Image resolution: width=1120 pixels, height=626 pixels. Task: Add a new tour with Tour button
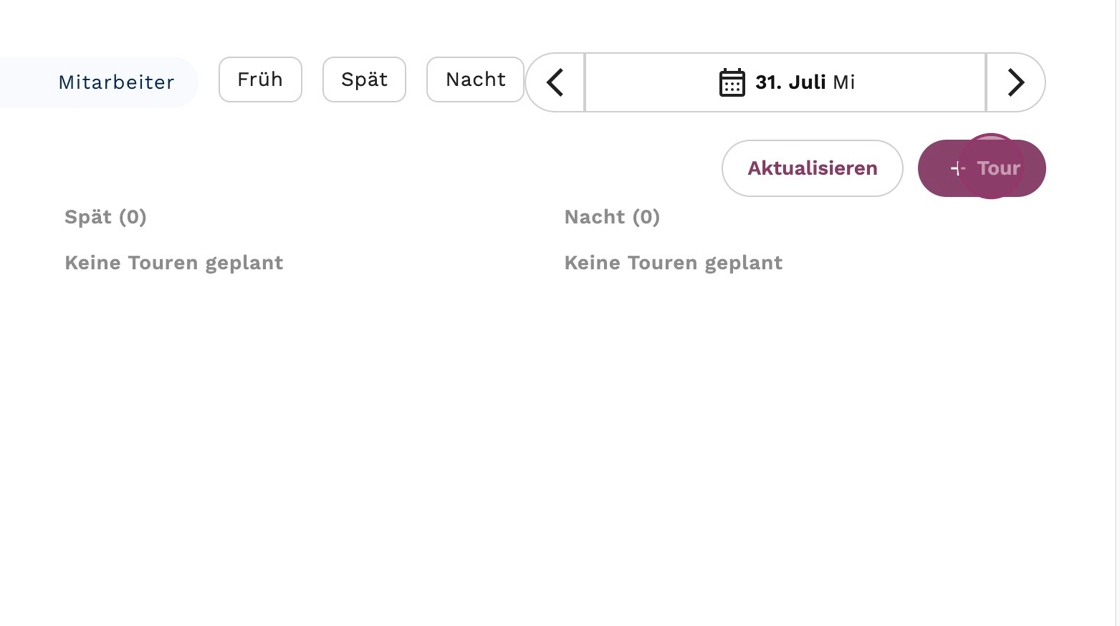pos(982,169)
